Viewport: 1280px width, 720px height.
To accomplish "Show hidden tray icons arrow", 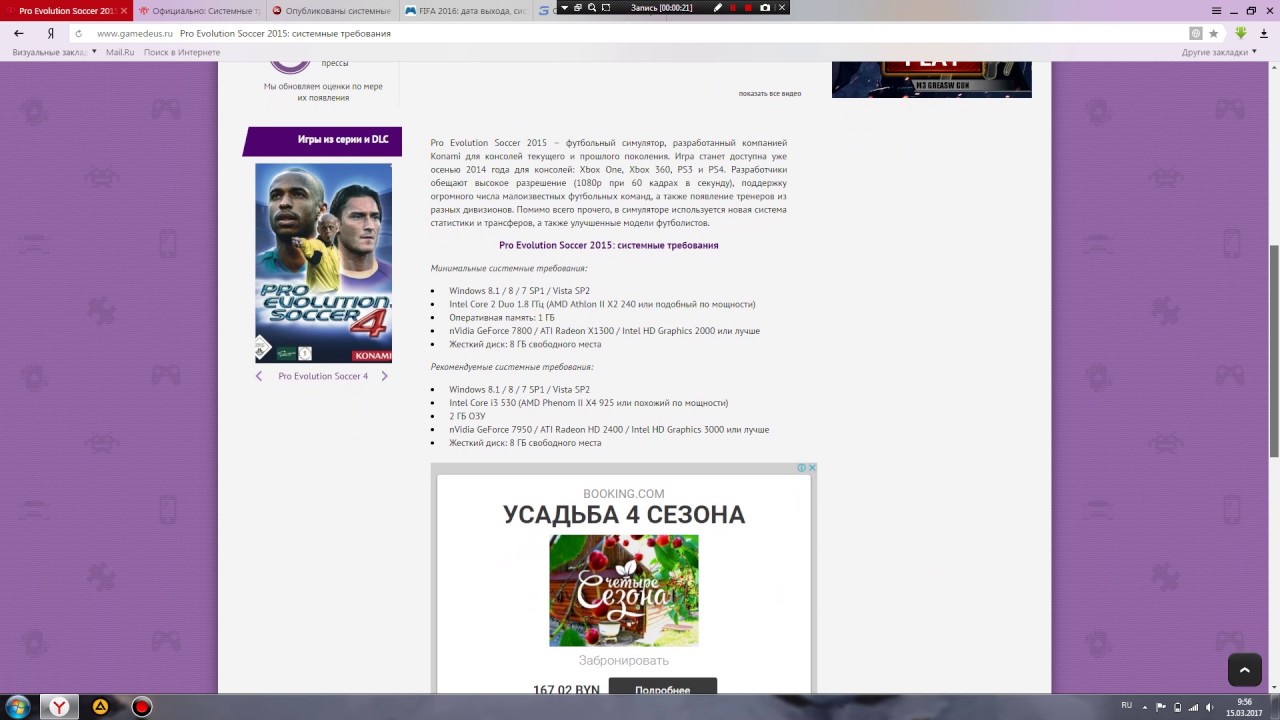I will tap(1147, 706).
